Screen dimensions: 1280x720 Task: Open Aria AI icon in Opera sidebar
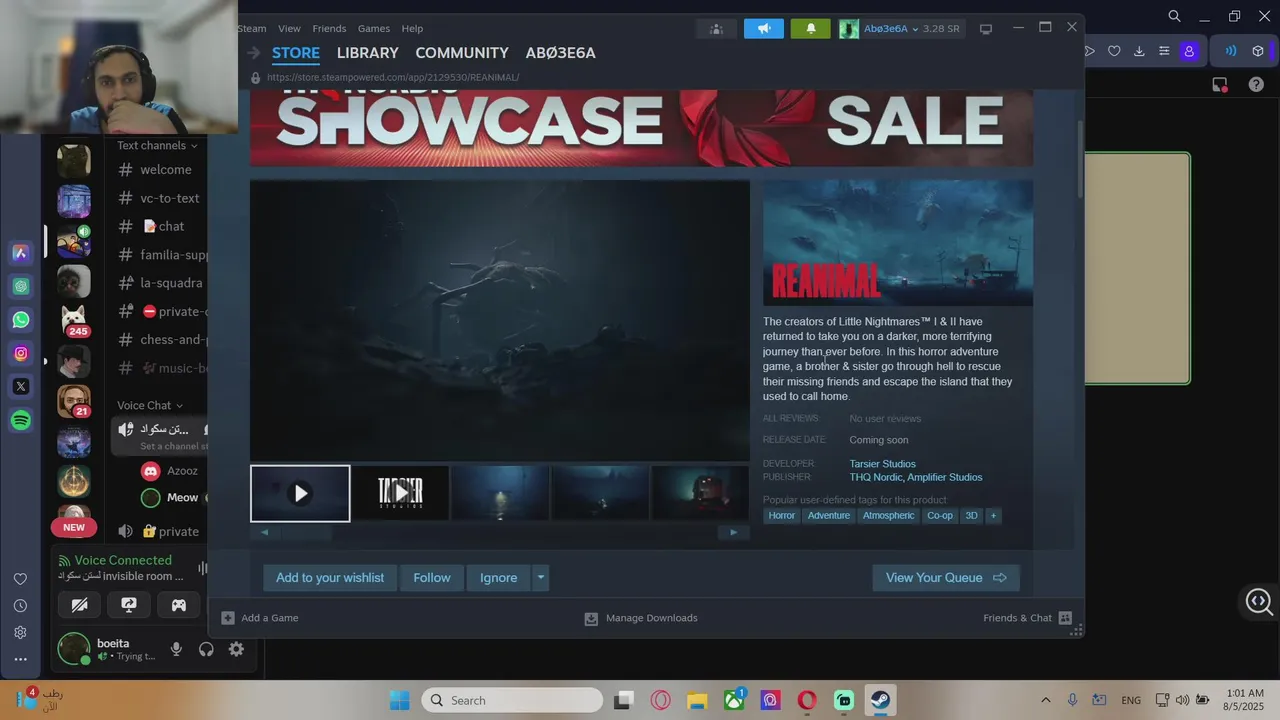click(20, 253)
